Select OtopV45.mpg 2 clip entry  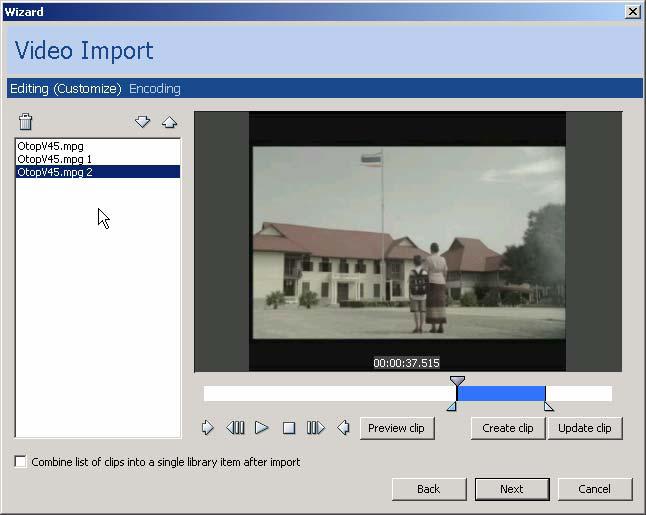55,172
